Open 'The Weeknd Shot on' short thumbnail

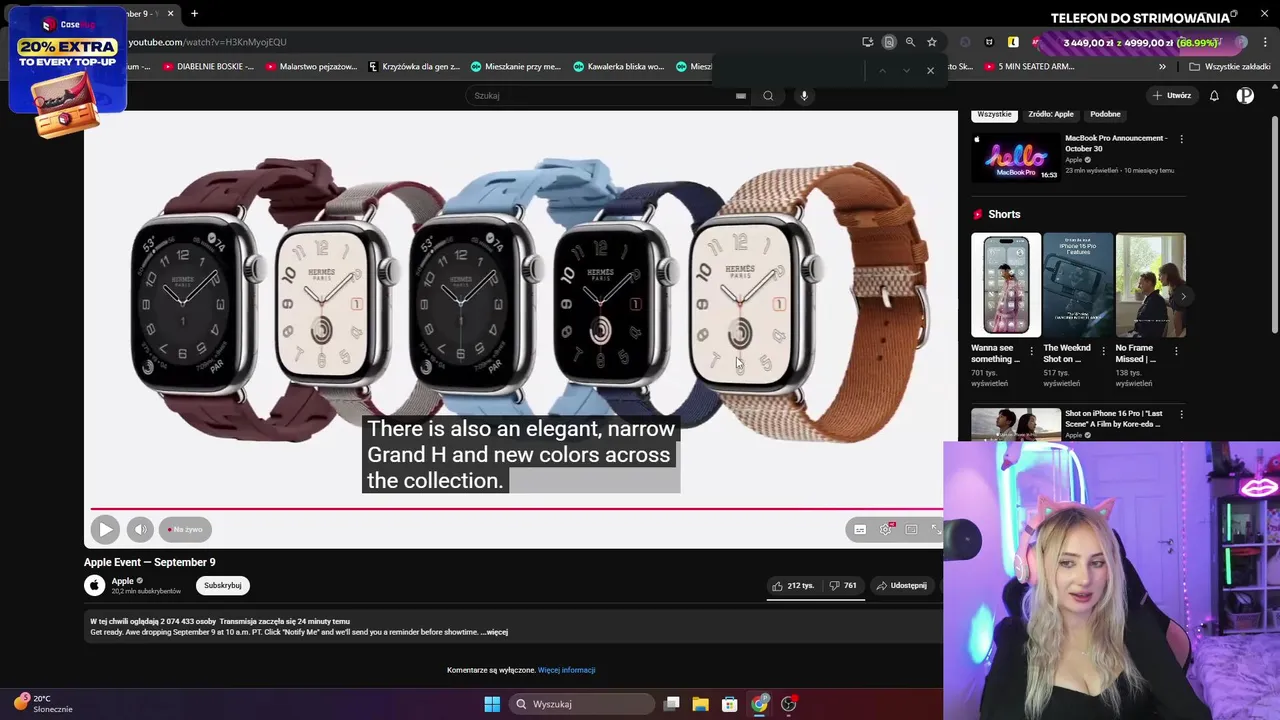[1077, 285]
